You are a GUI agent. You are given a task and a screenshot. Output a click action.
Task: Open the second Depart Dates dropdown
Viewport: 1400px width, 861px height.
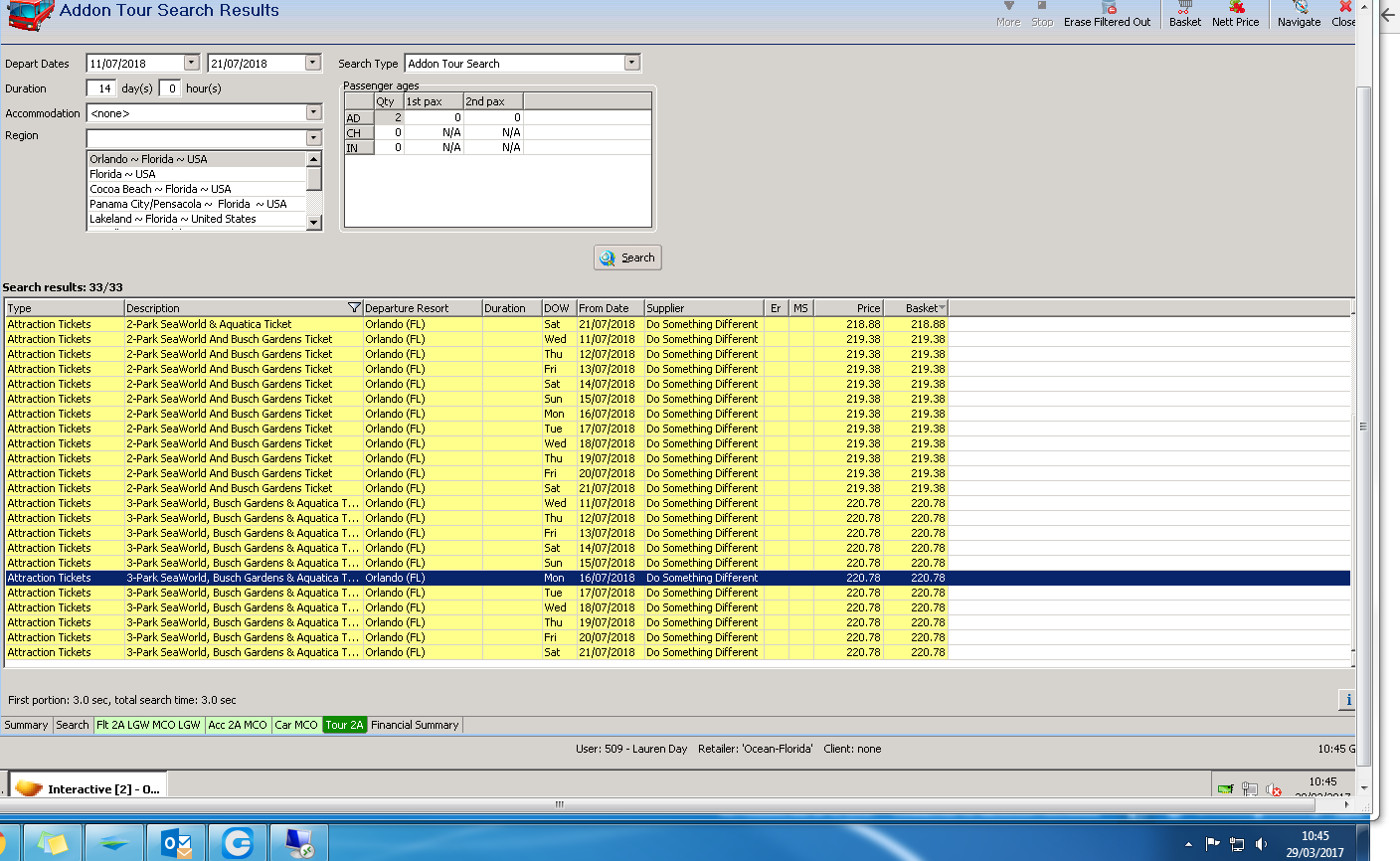pyautogui.click(x=313, y=63)
